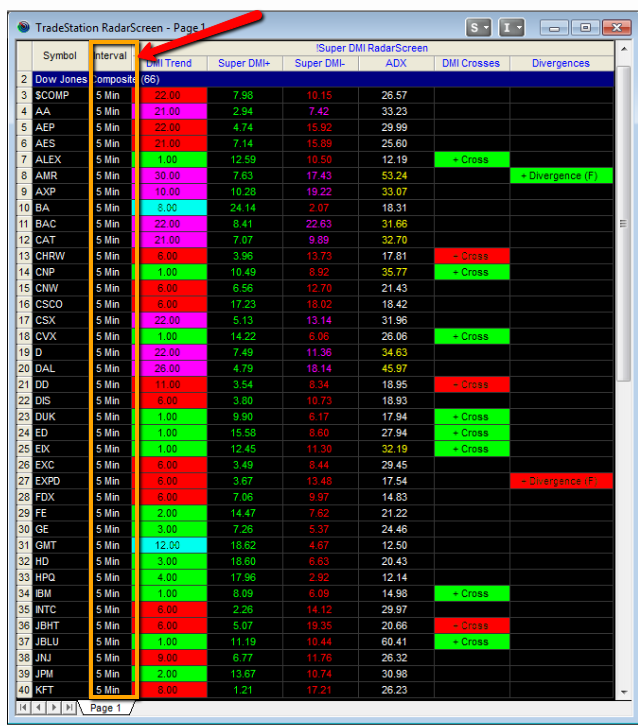
Task: Click the + Cross cell for IBM
Action: pos(472,594)
